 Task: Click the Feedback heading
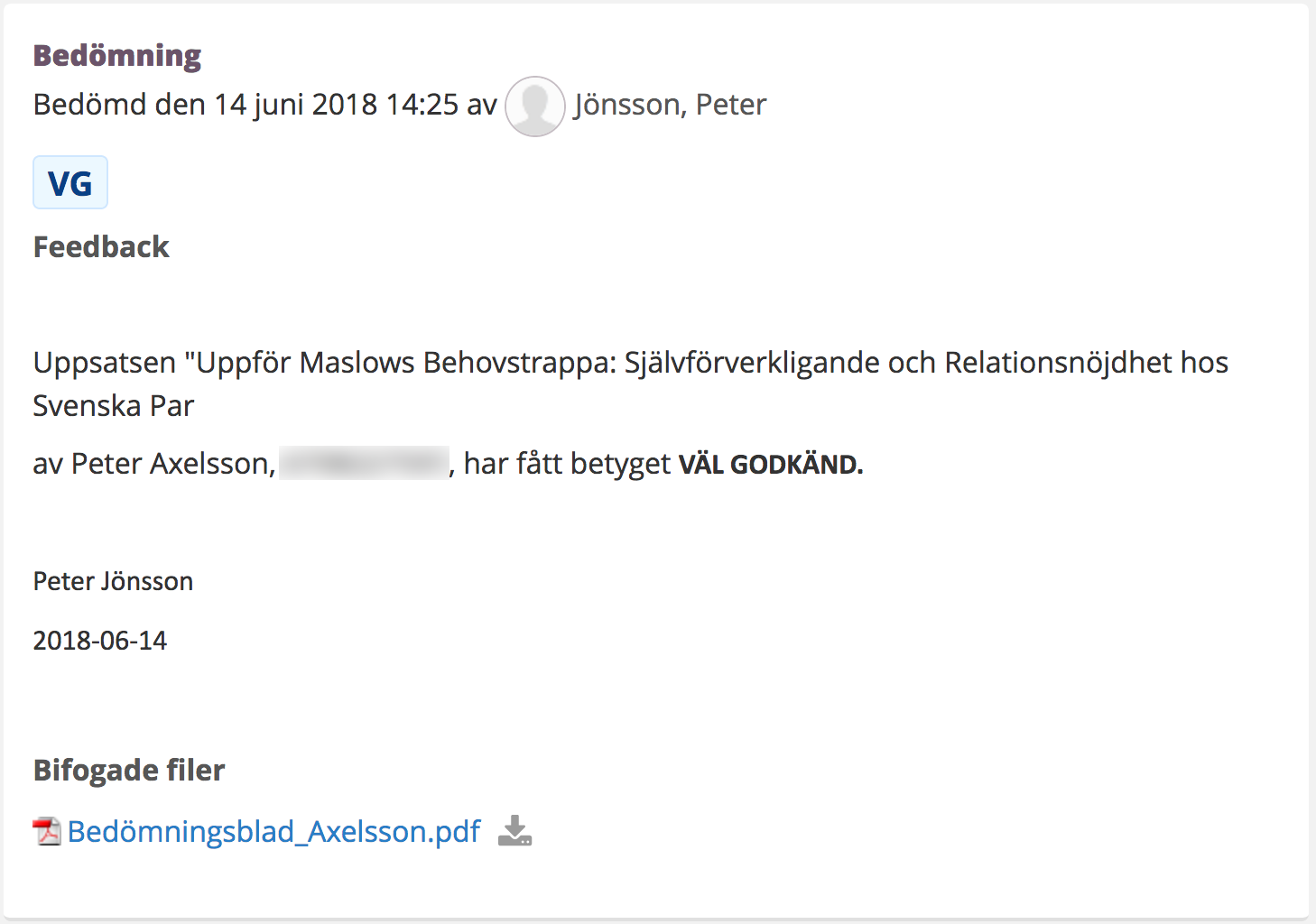click(x=101, y=246)
